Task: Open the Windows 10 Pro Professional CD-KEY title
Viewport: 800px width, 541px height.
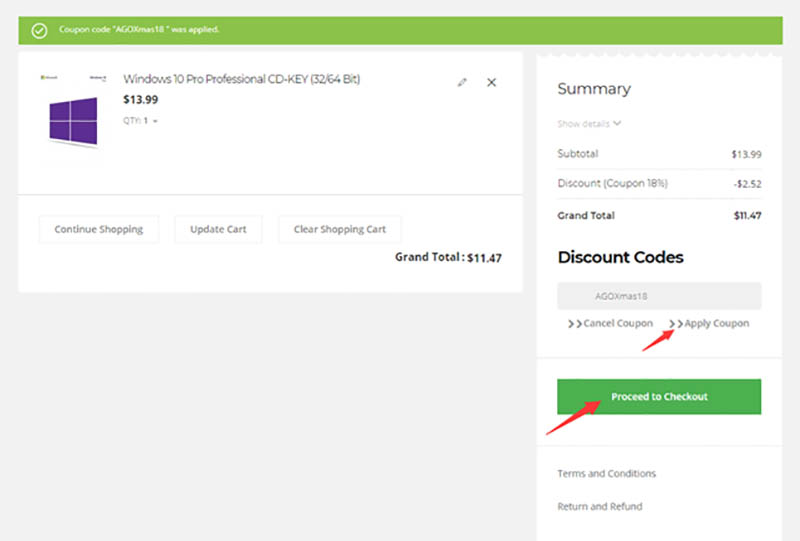Action: click(x=241, y=79)
